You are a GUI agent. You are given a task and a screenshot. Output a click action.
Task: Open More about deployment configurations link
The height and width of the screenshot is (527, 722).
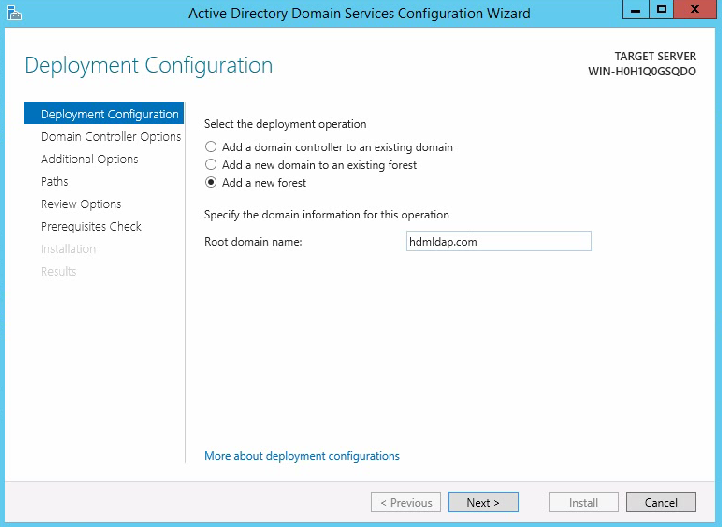[x=302, y=456]
